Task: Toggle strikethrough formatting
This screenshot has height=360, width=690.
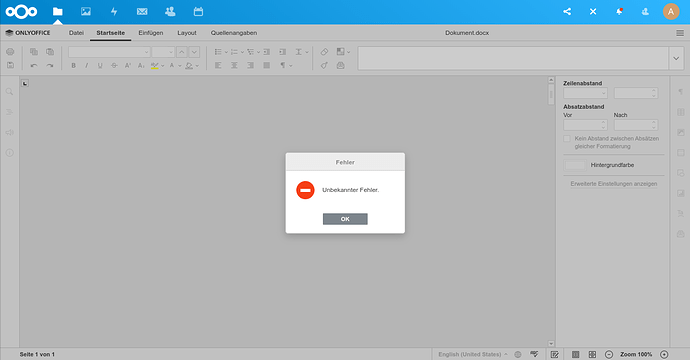Action: (x=114, y=66)
